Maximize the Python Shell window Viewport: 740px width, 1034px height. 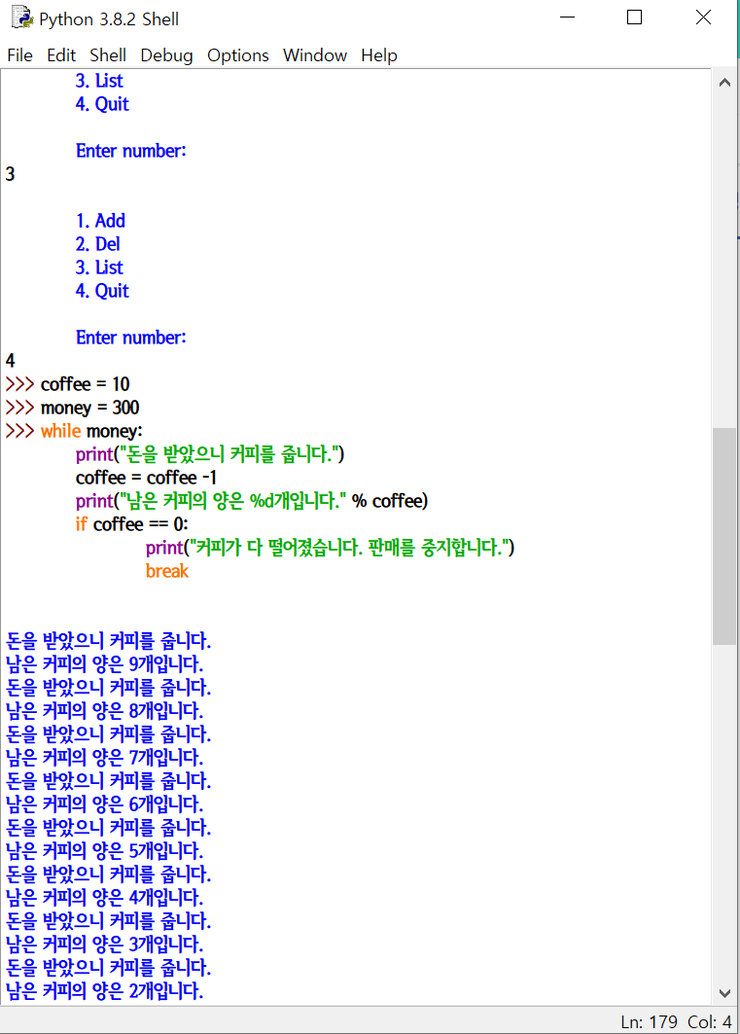[x=634, y=18]
